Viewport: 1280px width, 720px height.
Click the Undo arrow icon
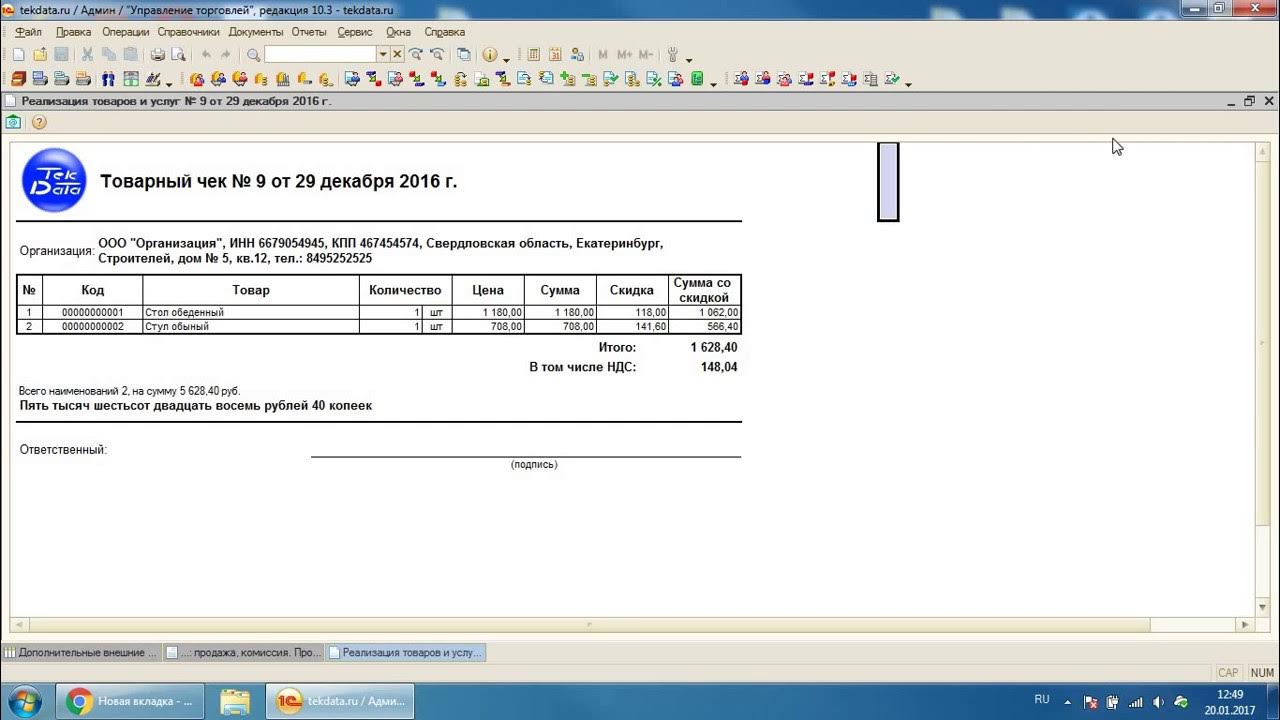point(206,55)
